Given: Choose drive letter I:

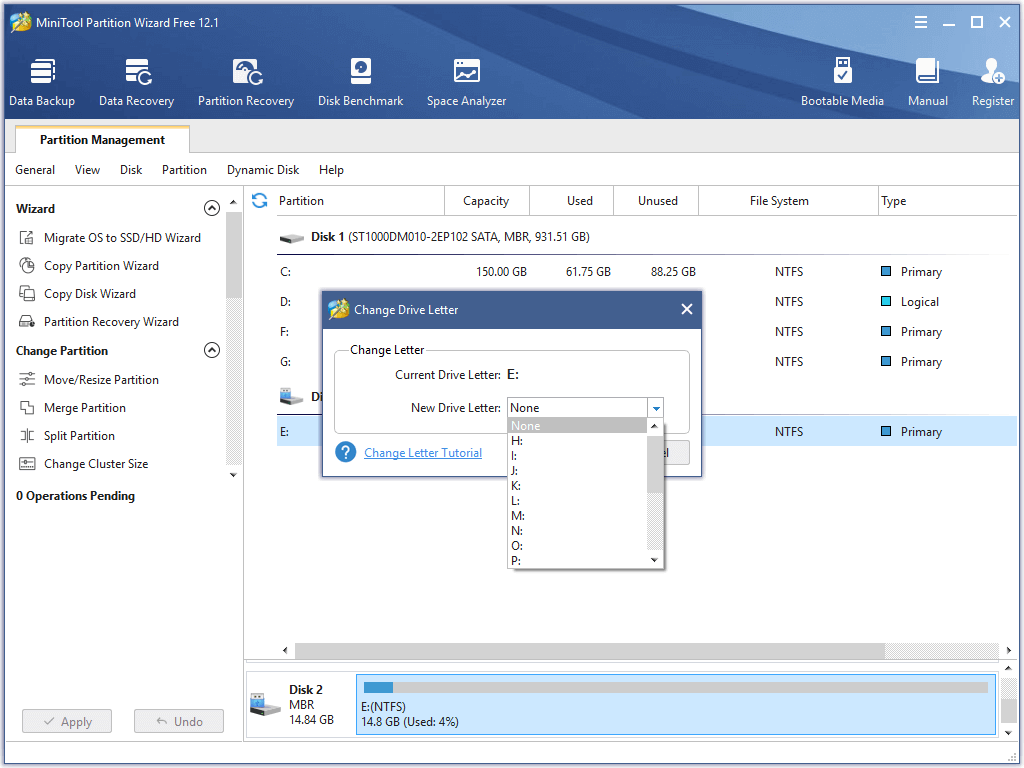Looking at the screenshot, I should pos(577,456).
